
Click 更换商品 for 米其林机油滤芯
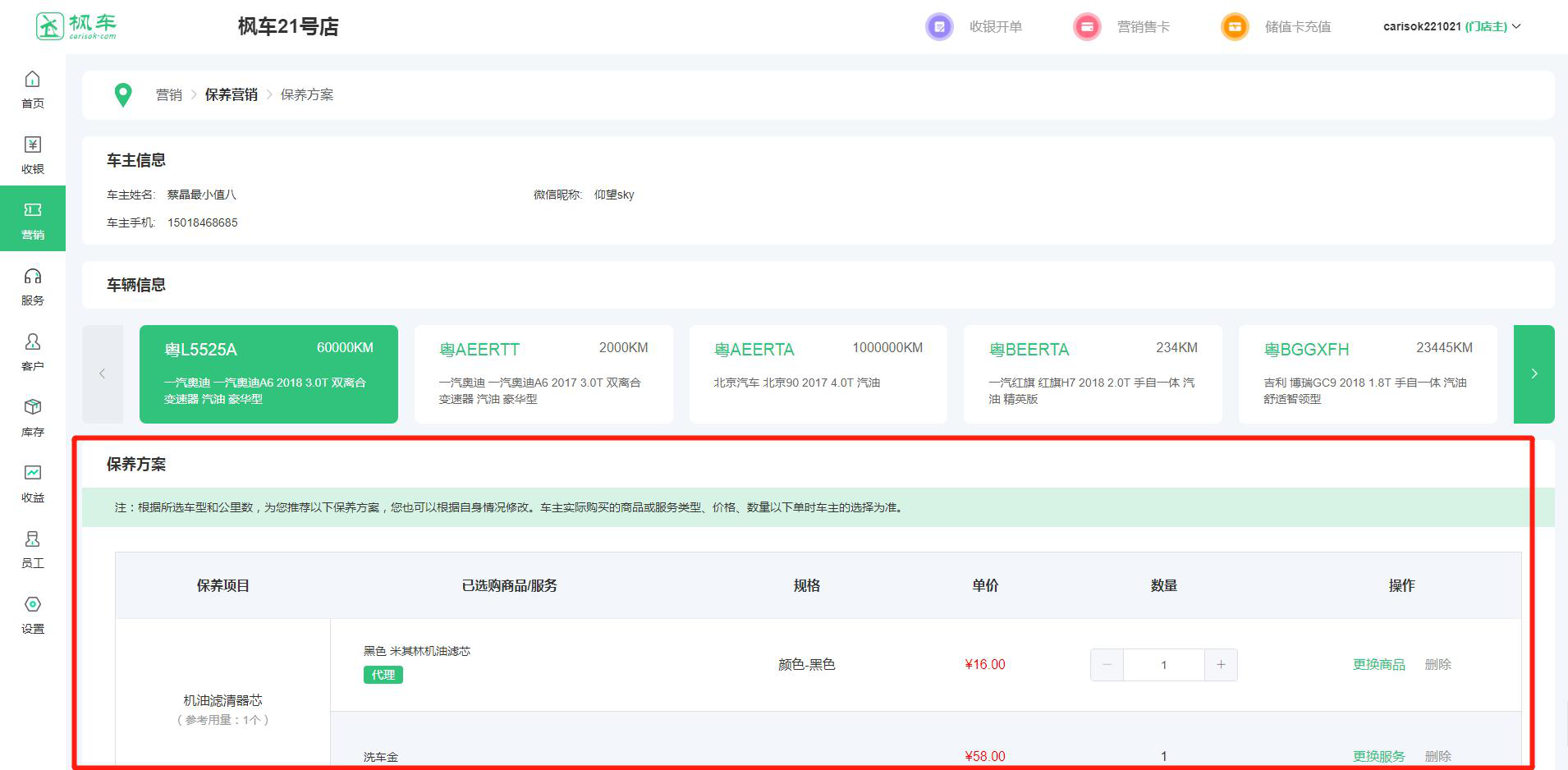coord(1379,665)
